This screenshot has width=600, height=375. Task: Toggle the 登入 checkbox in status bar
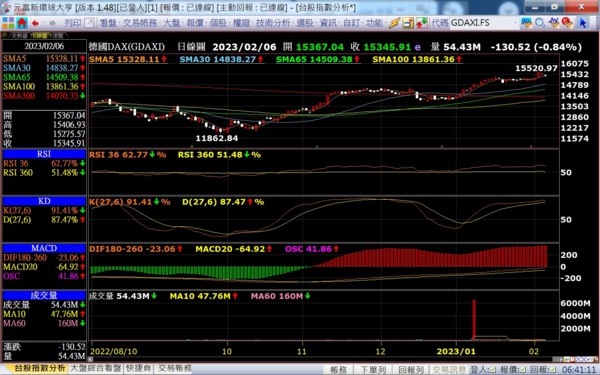click(x=494, y=370)
